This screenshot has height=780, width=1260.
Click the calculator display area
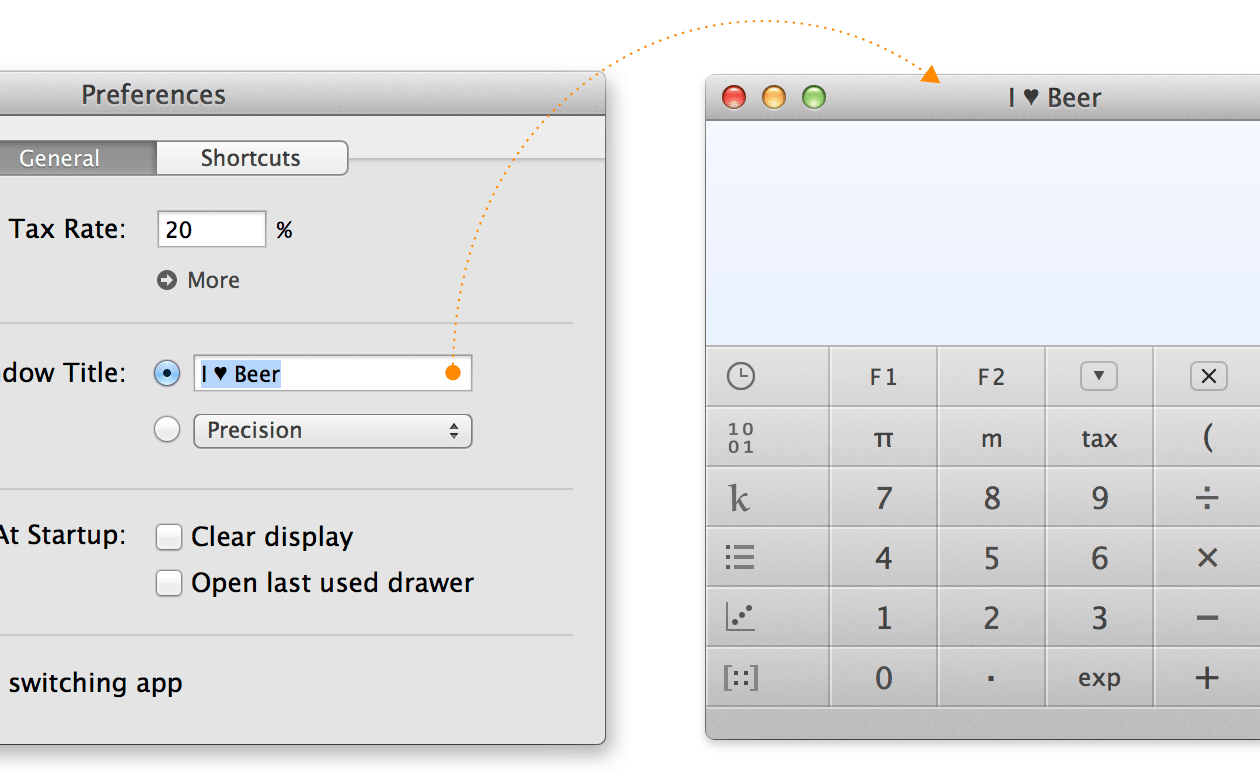(983, 233)
